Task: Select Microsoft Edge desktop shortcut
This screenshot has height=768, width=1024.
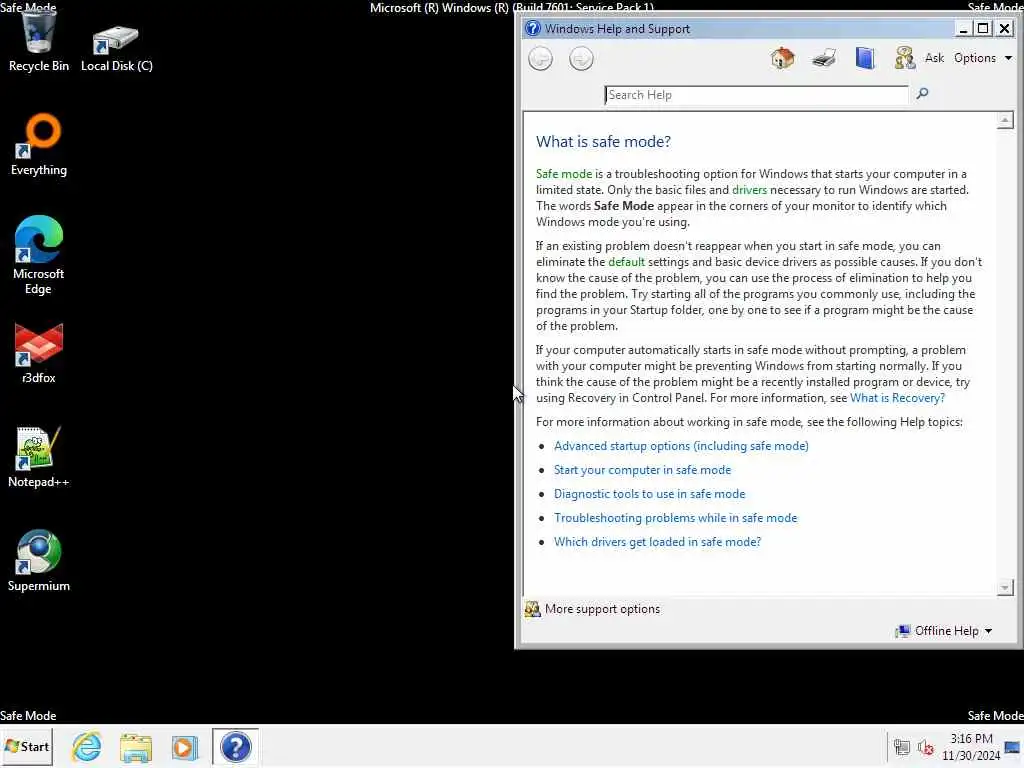Action: (39, 255)
